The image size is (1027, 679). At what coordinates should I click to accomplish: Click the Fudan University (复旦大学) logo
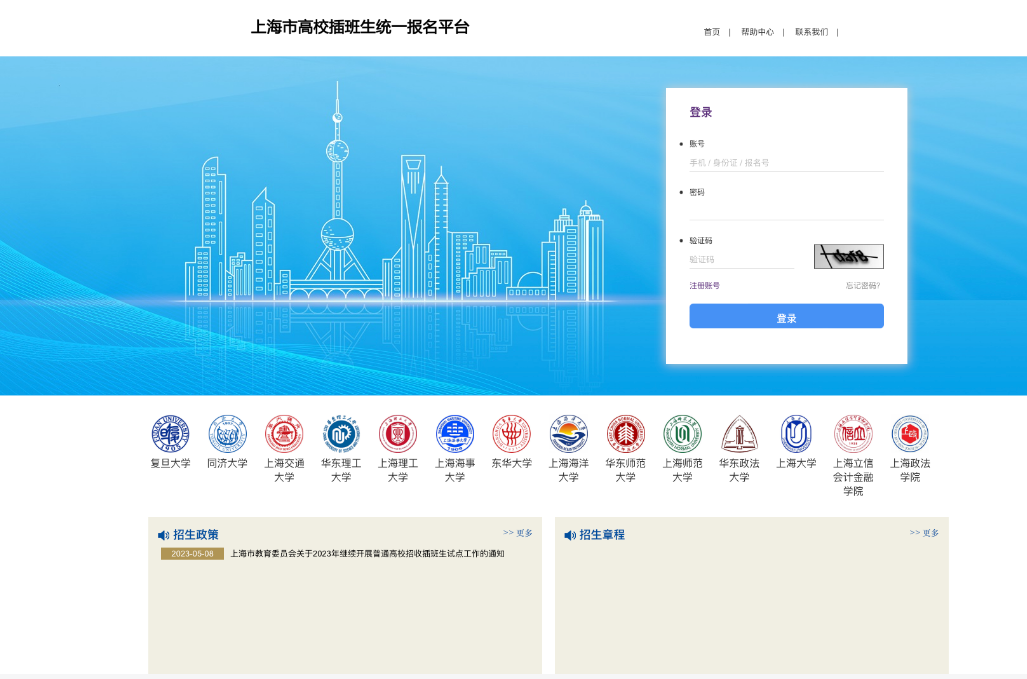(x=170, y=435)
